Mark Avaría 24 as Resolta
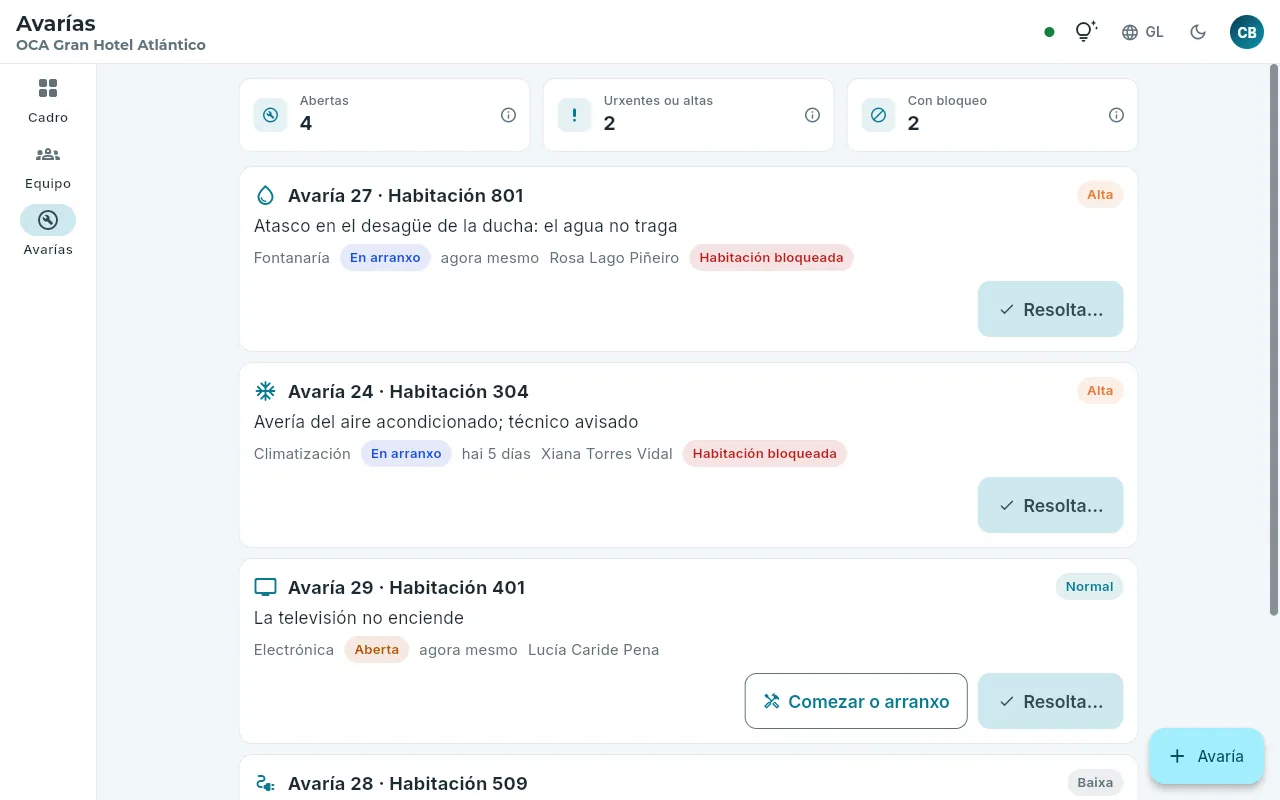Image resolution: width=1280 pixels, height=800 pixels. [1050, 505]
